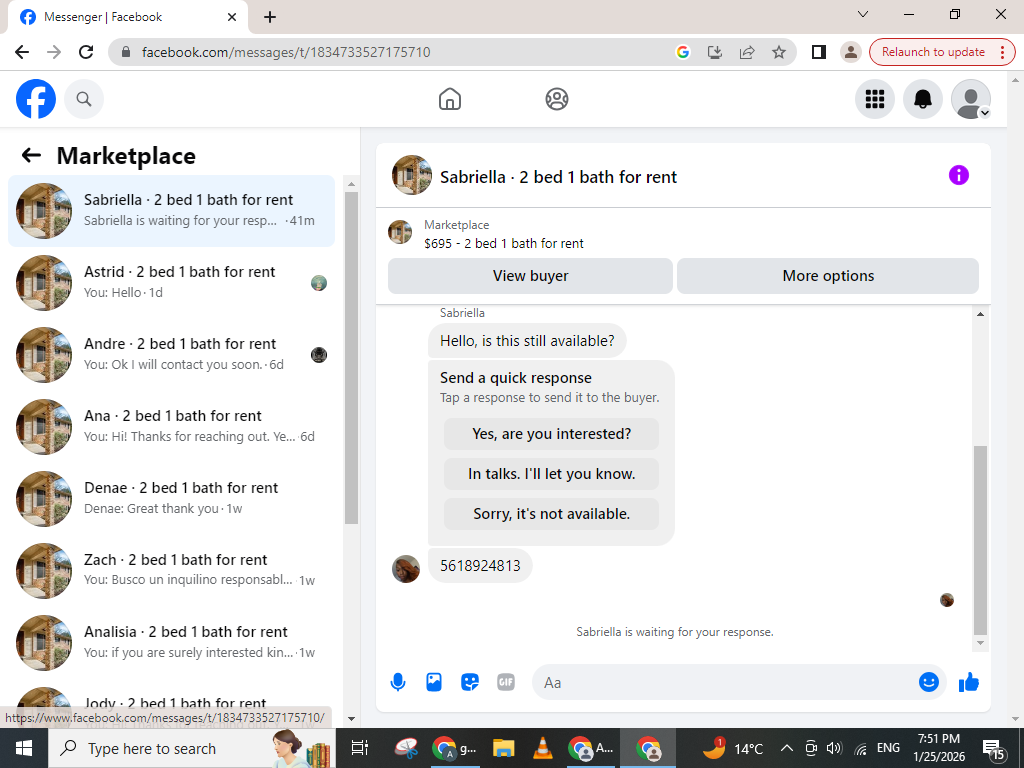Open Denae conversation in list
1024x768 pixels.
(171, 498)
